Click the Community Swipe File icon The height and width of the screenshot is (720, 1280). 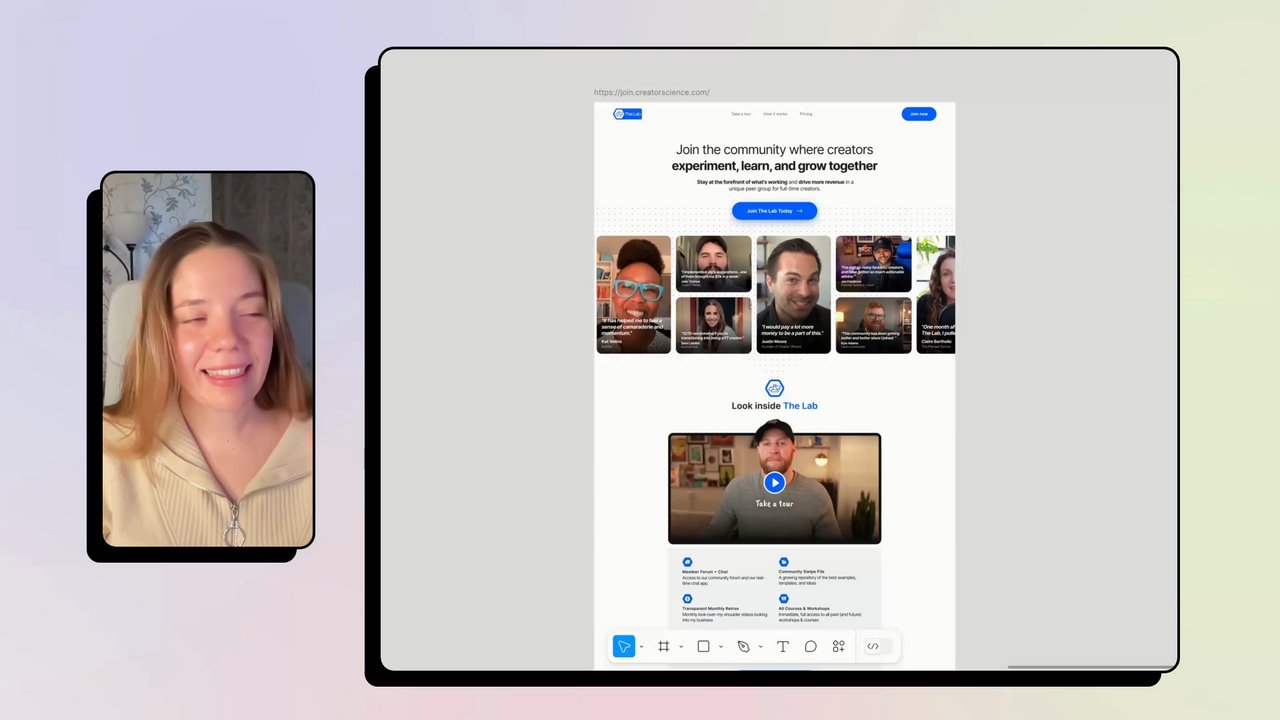point(784,562)
